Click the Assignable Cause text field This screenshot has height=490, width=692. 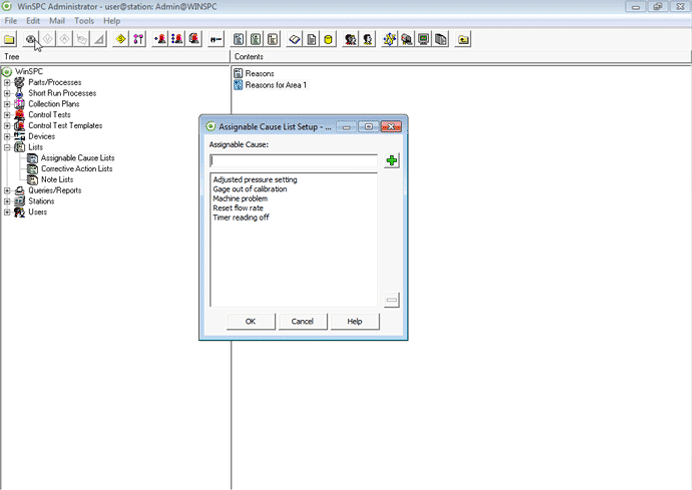pos(293,160)
